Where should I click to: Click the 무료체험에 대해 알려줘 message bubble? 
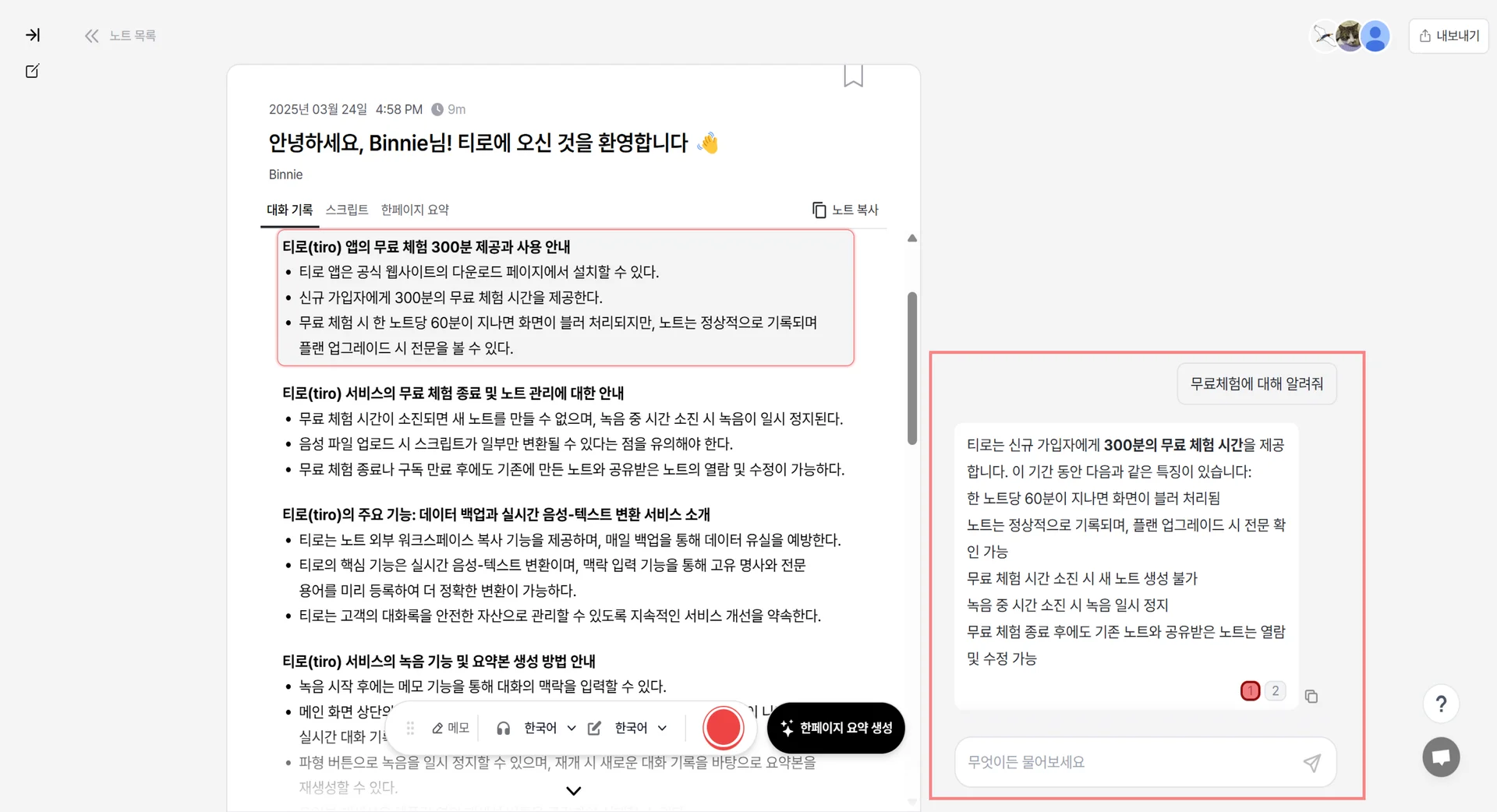click(x=1257, y=383)
